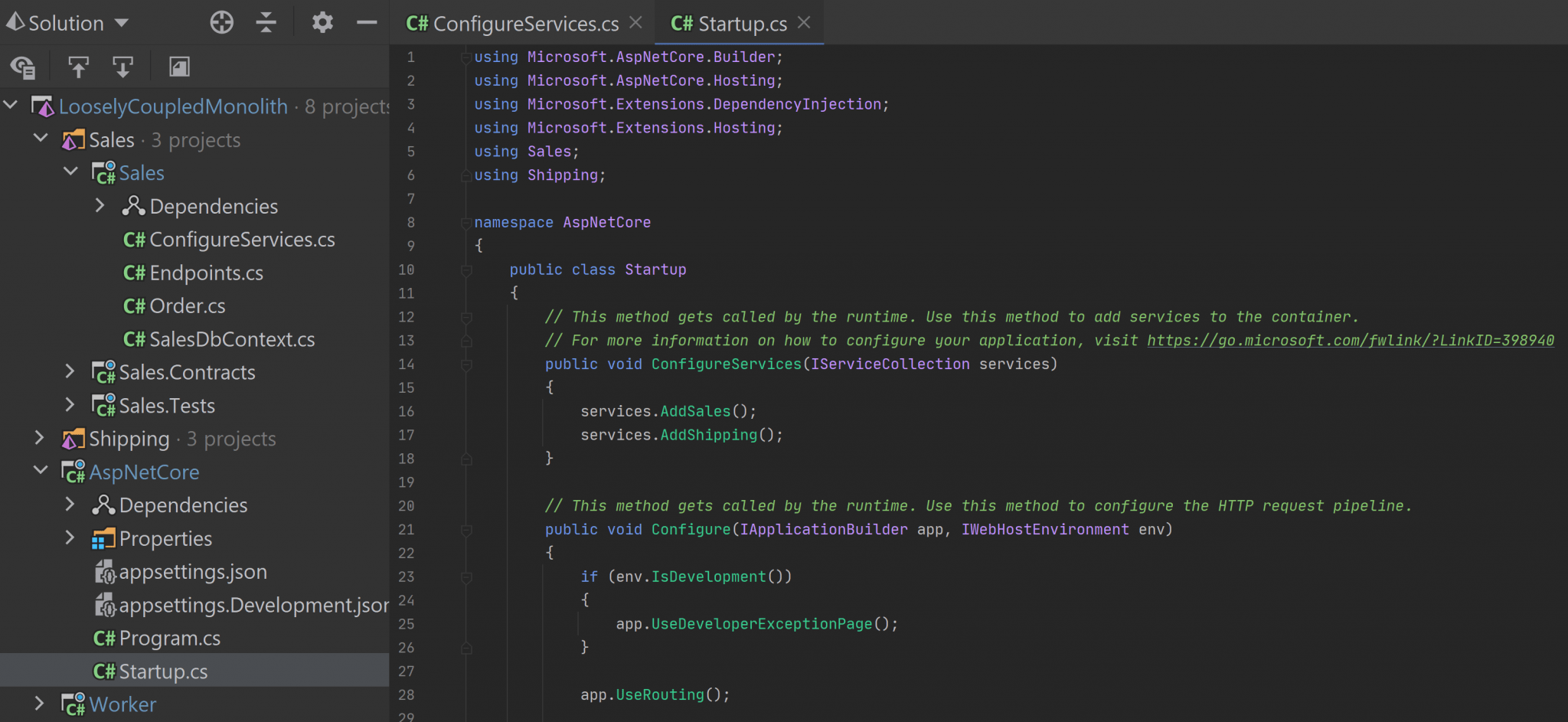Open the Solution panel settings gear
The height and width of the screenshot is (722, 1568).
(x=322, y=22)
